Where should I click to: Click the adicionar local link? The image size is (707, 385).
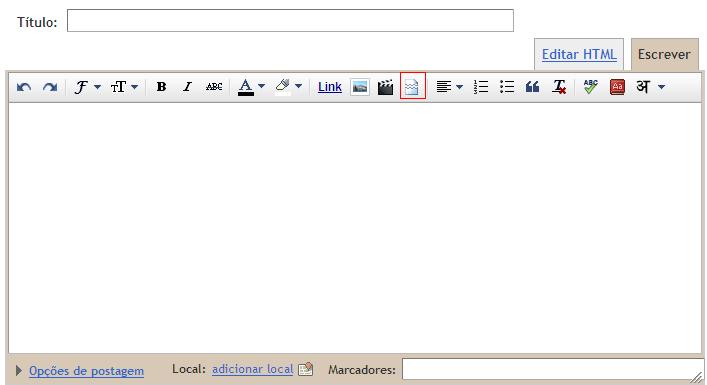tap(252, 369)
